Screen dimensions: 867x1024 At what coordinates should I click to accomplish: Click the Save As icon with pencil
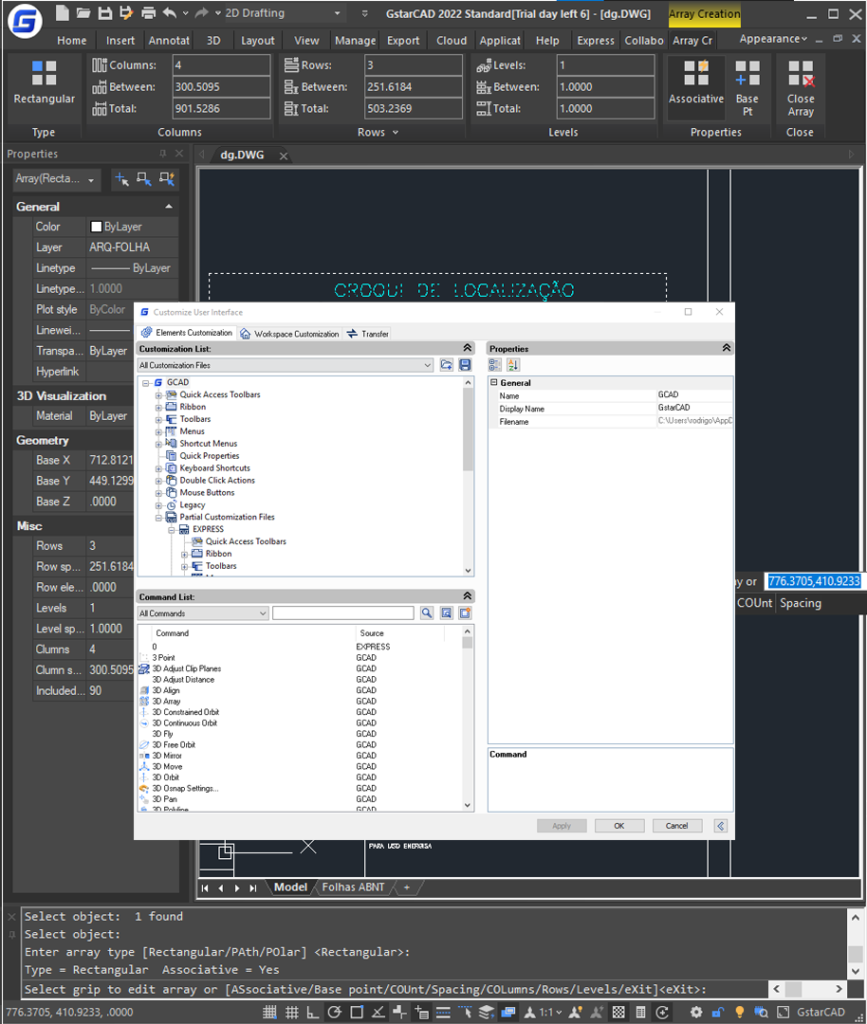point(126,12)
